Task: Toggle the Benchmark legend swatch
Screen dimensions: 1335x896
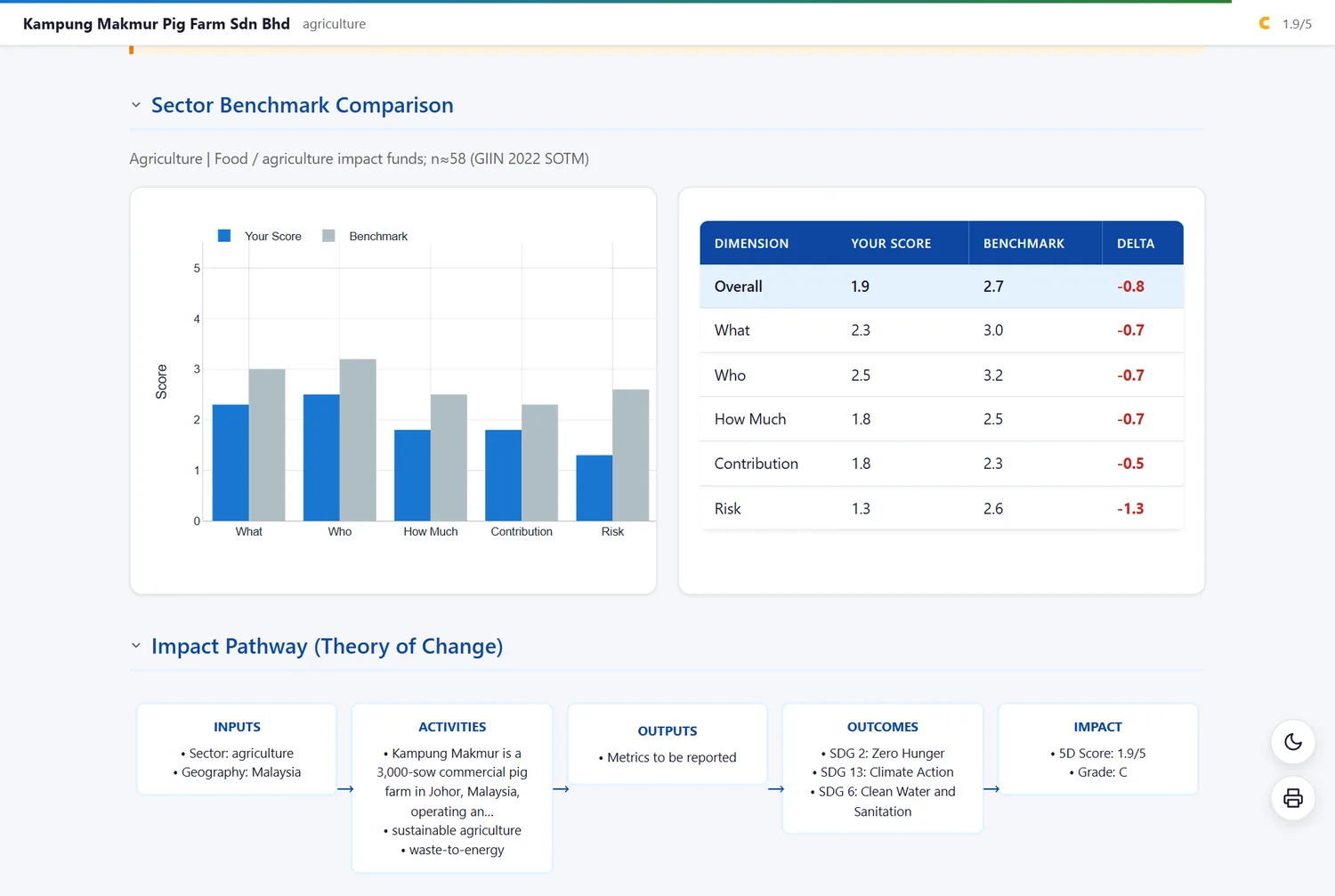Action: point(328,236)
